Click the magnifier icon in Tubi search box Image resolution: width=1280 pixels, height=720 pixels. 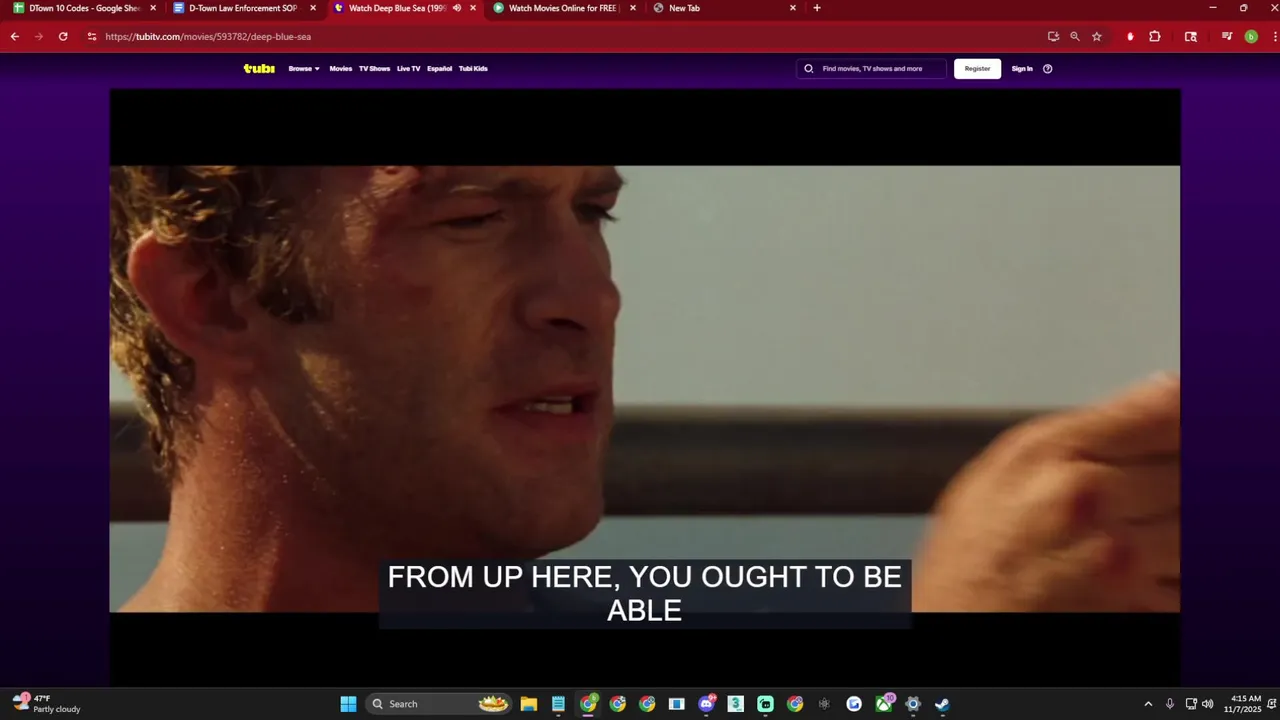(809, 69)
